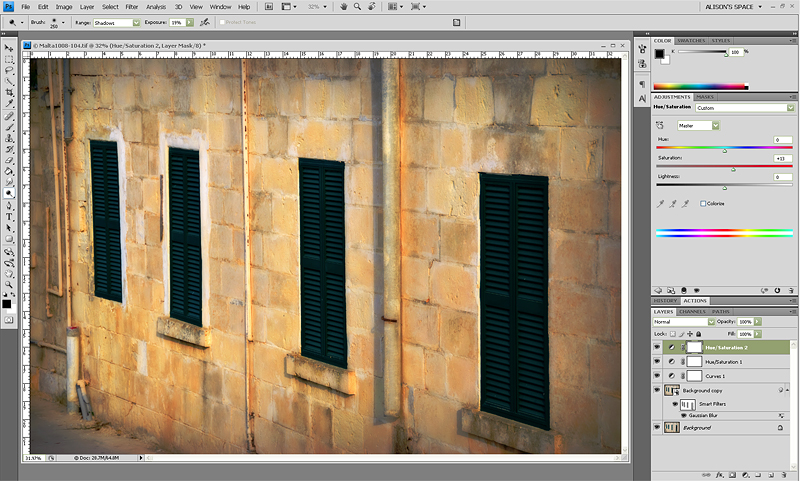Enable the airbrush icon in options bar
Viewport: 800px width, 481px height.
tap(204, 21)
